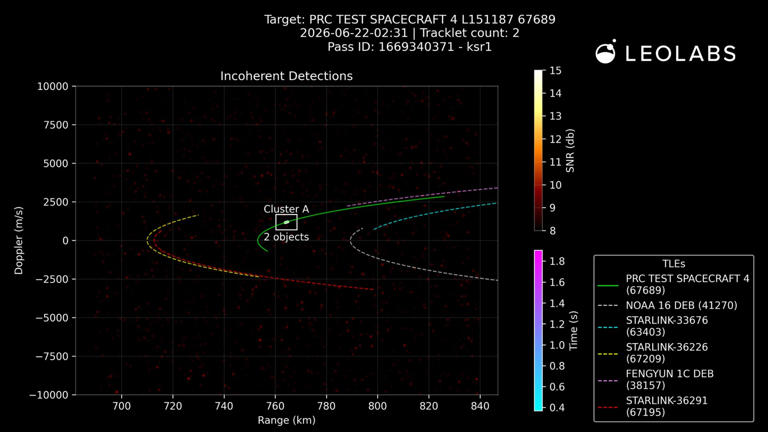Click the TLEs legend heading
Screen dimensions: 768x432
pyautogui.click(x=673, y=264)
